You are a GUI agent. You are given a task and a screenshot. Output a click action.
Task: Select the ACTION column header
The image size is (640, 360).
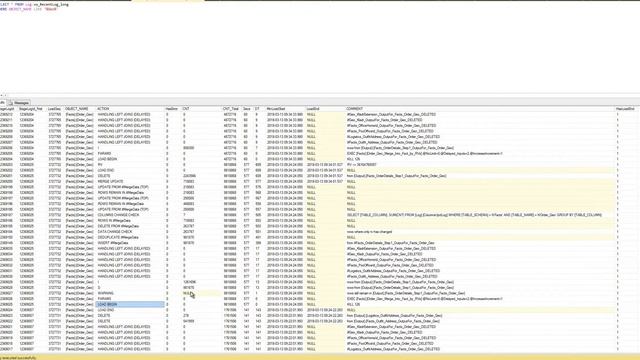tap(103, 109)
